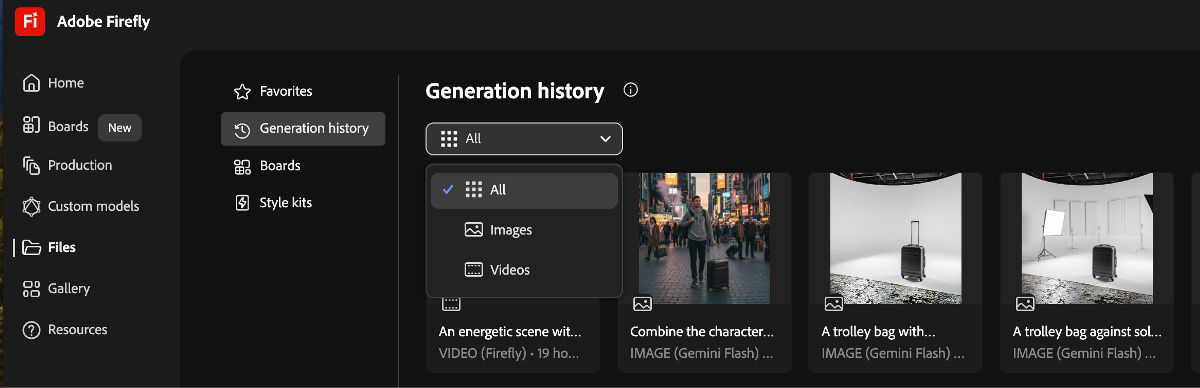Click image icon on 'trolley bag against sol' card
This screenshot has height=388, width=1200.
(1025, 304)
